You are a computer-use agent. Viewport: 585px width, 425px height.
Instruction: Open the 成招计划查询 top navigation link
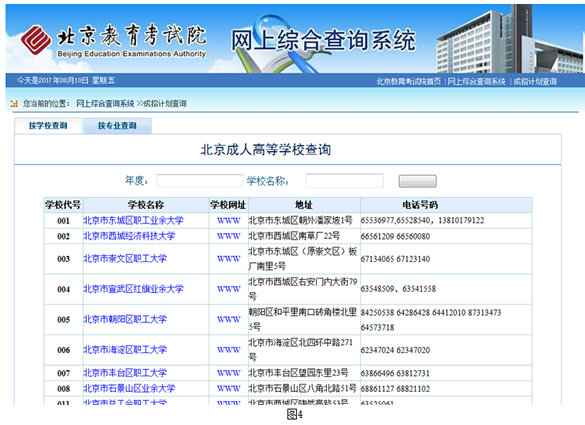[535, 81]
